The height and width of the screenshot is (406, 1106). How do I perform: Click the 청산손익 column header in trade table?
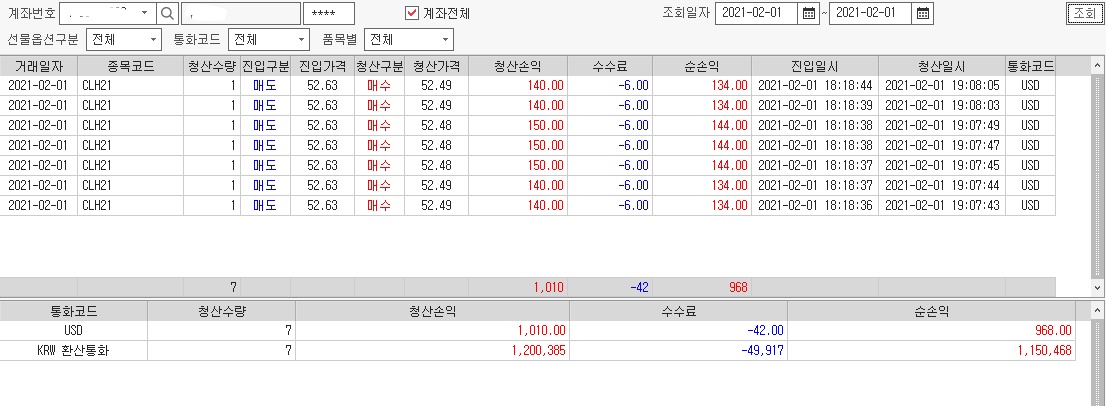[517, 66]
